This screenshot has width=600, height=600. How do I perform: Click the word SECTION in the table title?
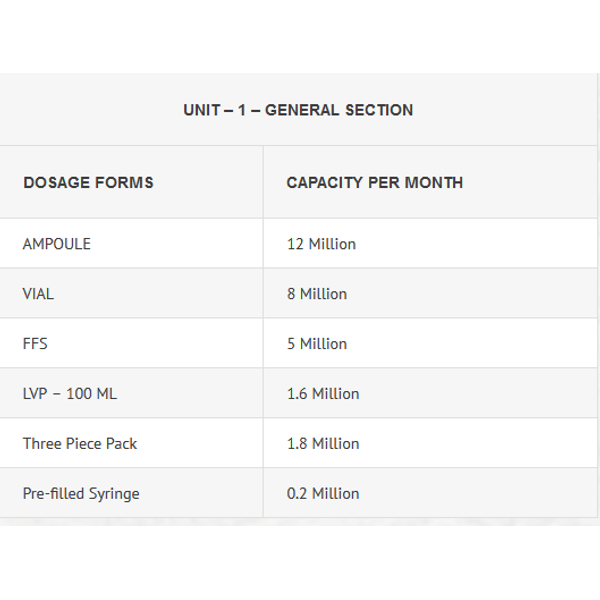(379, 110)
